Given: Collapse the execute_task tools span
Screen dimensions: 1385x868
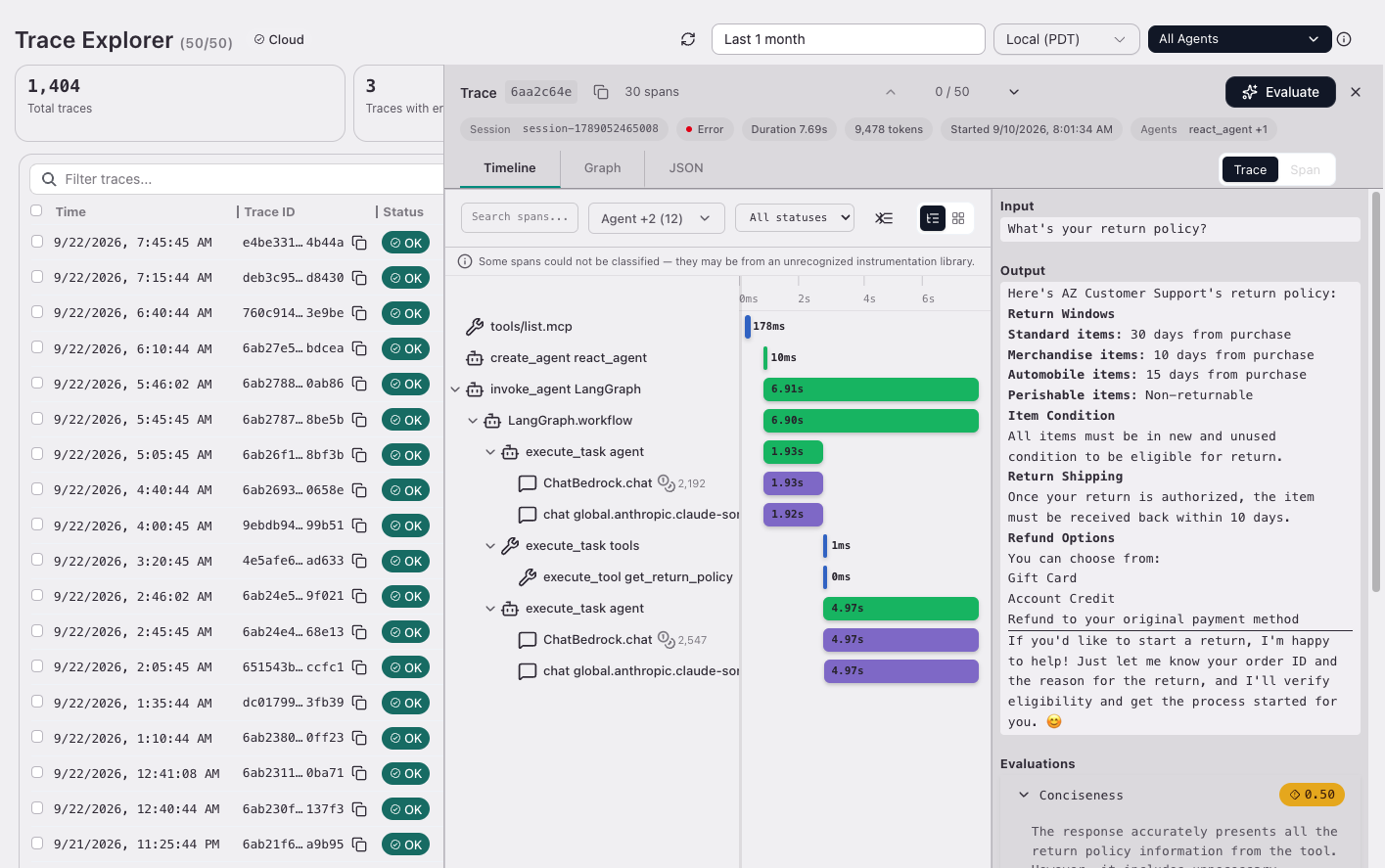Looking at the screenshot, I should click(x=490, y=546).
